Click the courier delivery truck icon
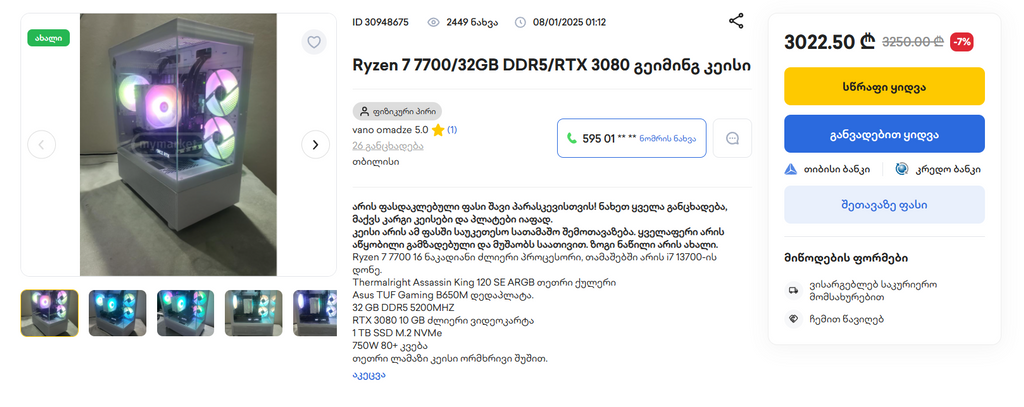The image size is (1024, 407). 793,290
